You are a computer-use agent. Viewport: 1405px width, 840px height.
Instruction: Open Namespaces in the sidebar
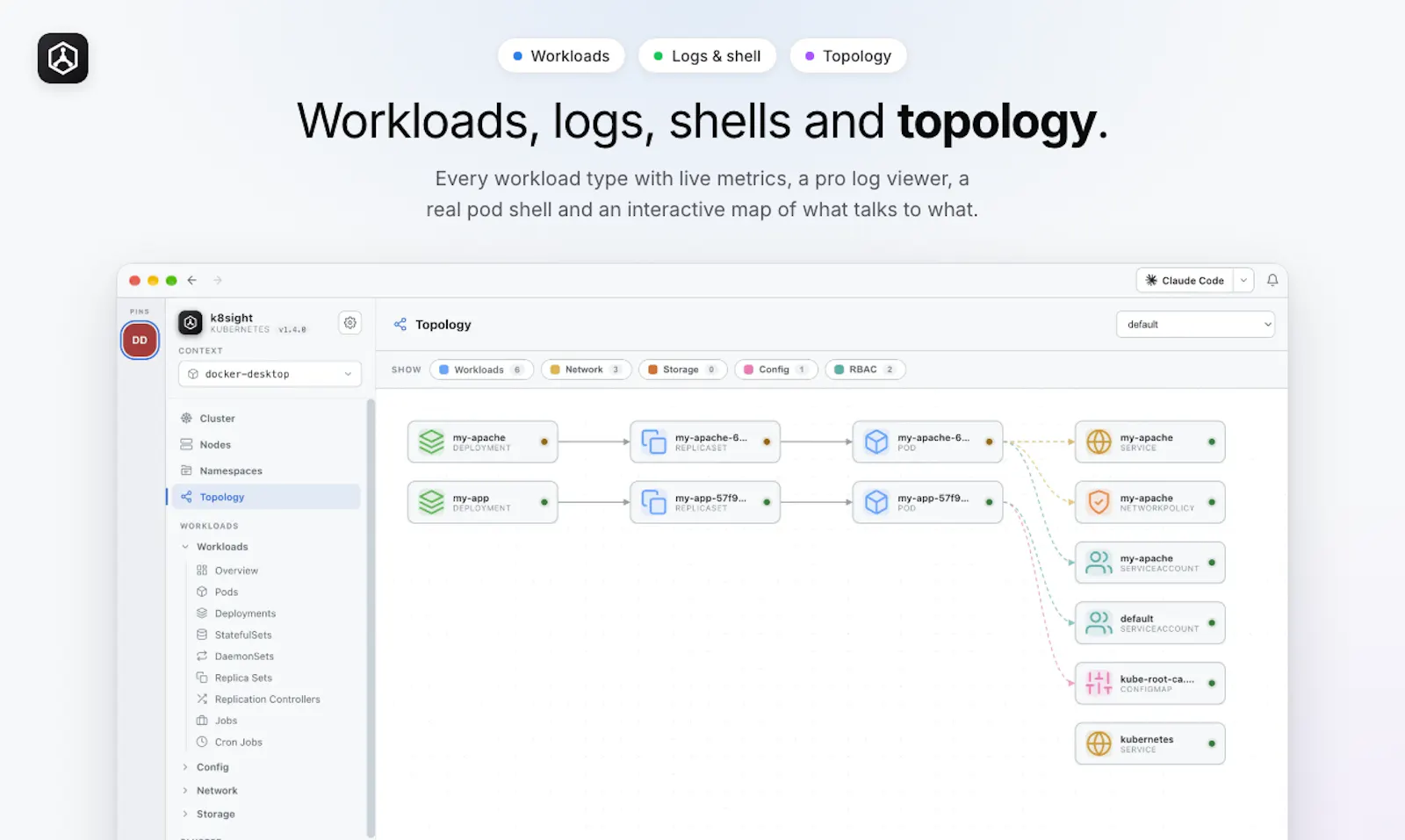pos(266,471)
